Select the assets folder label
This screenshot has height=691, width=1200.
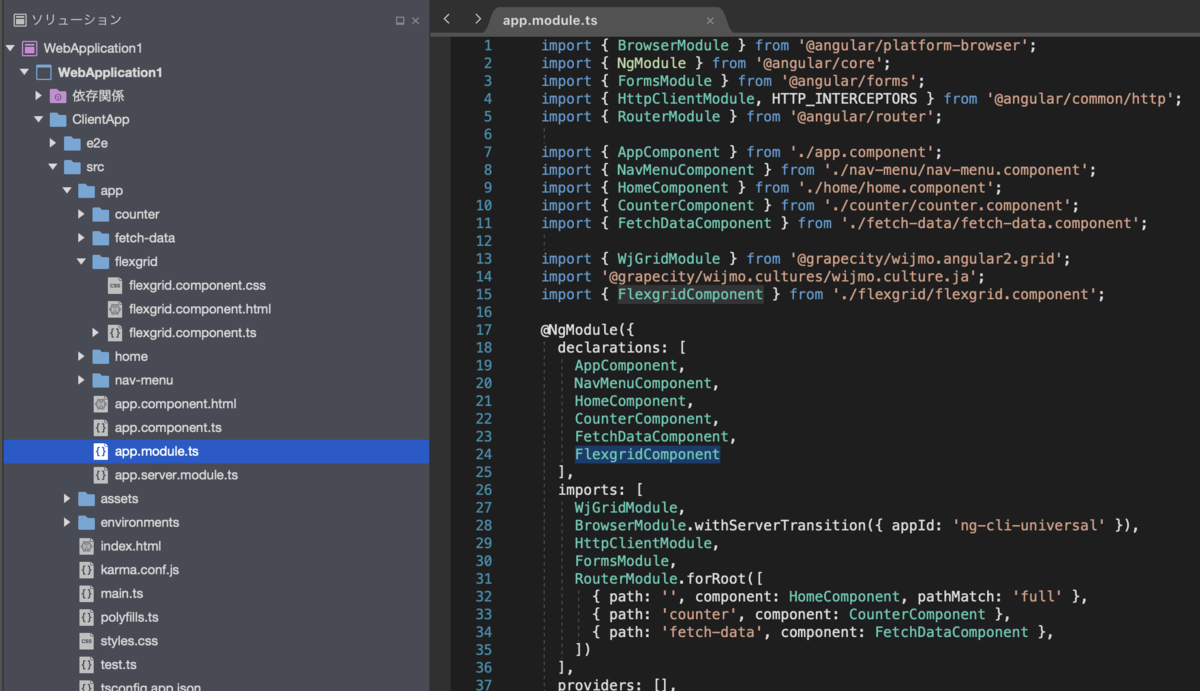[119, 499]
